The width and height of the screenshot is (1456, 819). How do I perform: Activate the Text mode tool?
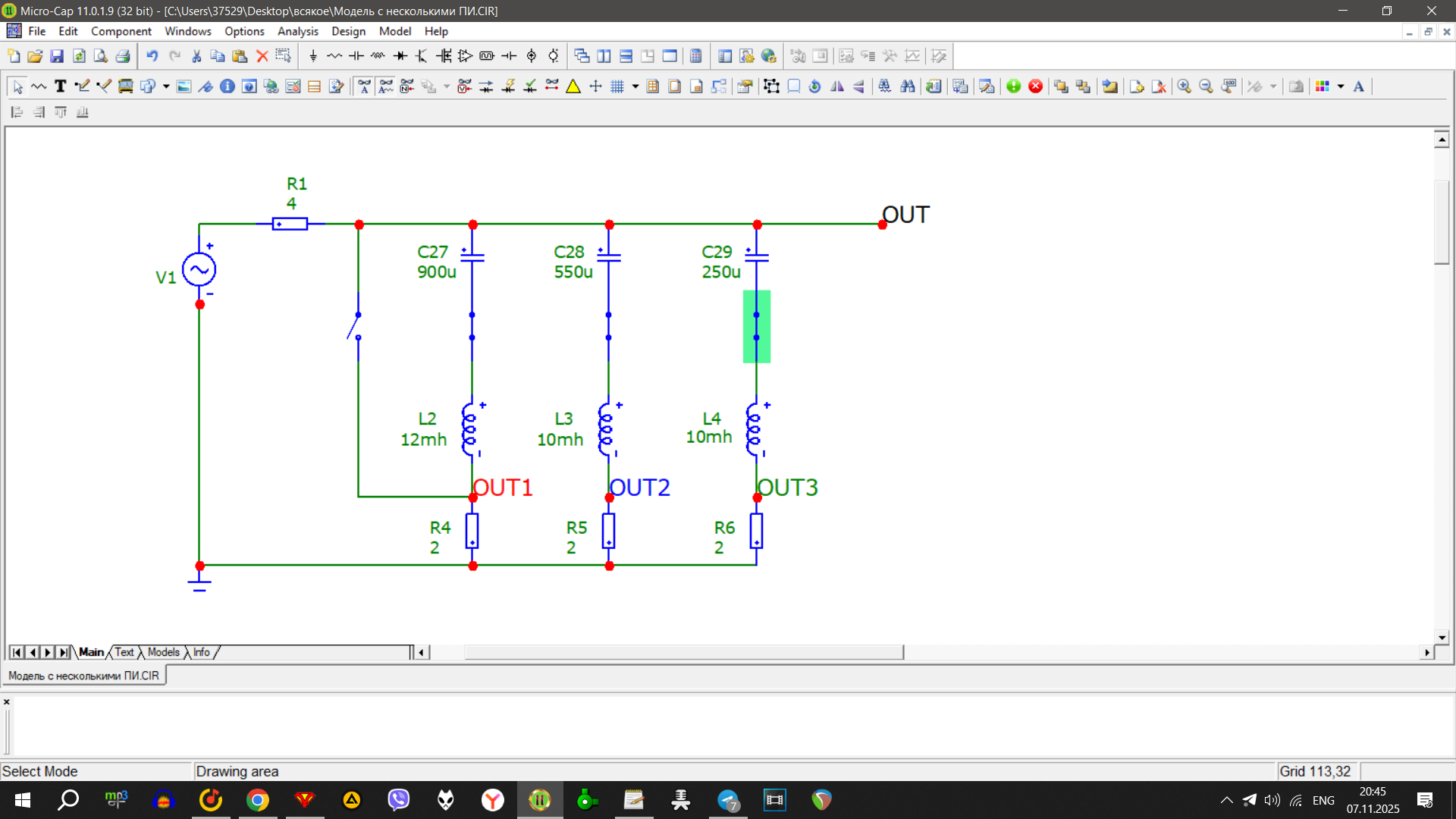(61, 86)
